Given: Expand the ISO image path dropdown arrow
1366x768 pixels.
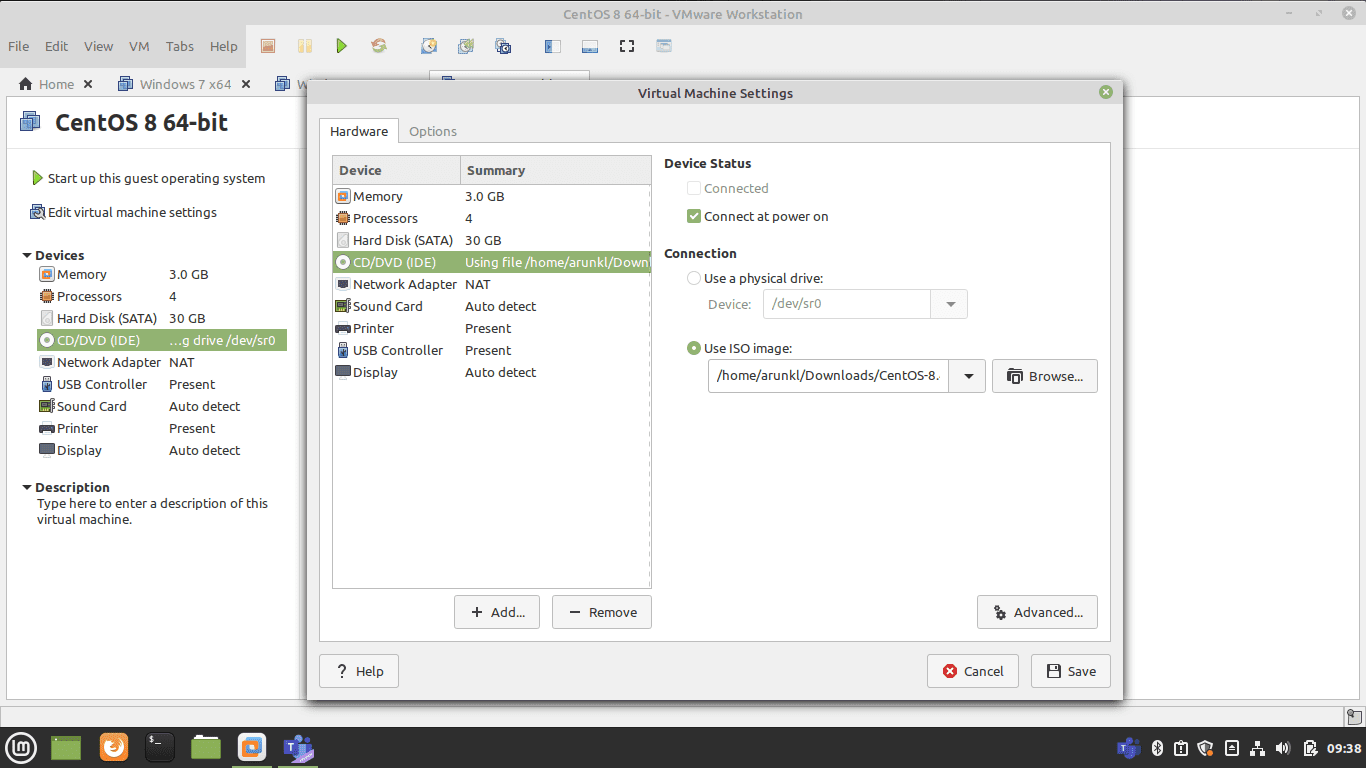Looking at the screenshot, I should pos(968,376).
